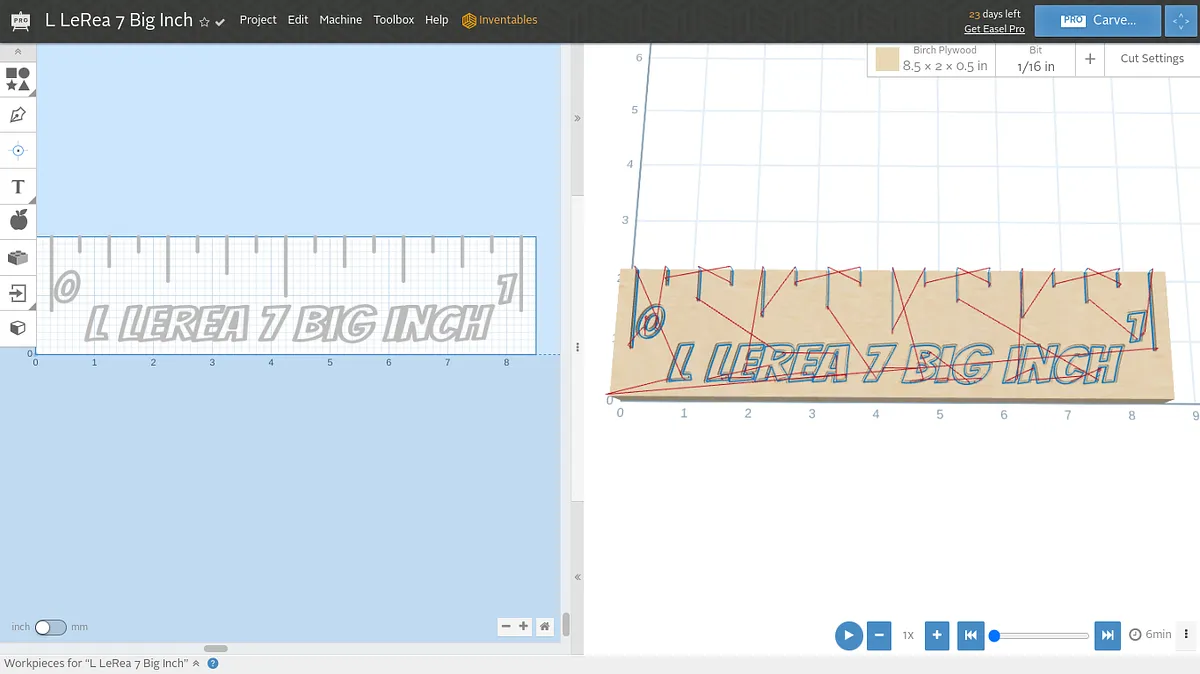Viewport: 1200px width, 674px height.
Task: Click the help question mark icon
Action: 213,664
